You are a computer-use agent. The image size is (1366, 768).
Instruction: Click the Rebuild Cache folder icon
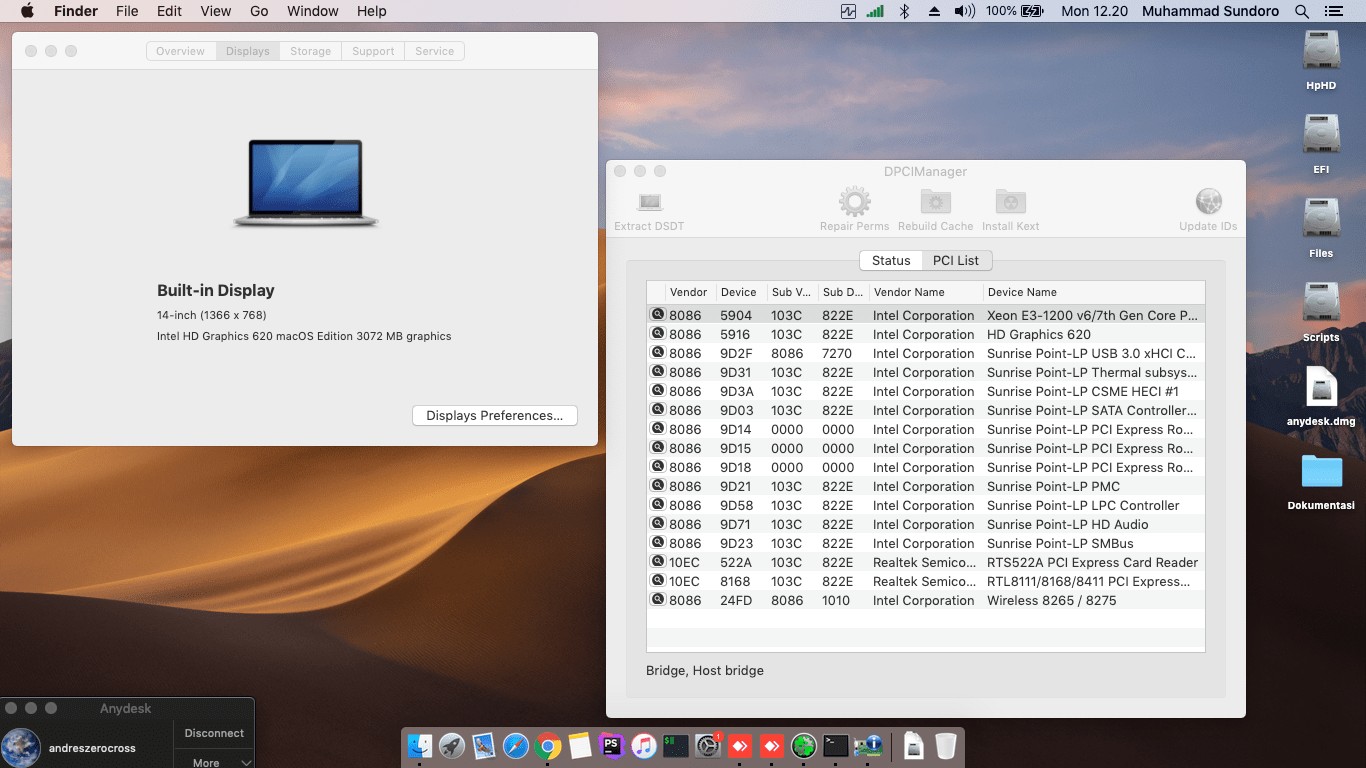click(x=935, y=203)
